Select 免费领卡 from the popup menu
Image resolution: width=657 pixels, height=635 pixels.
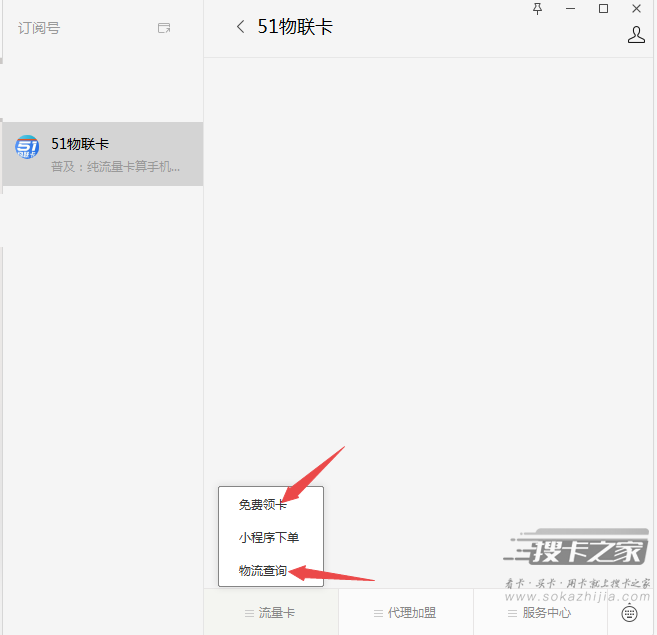[262, 505]
